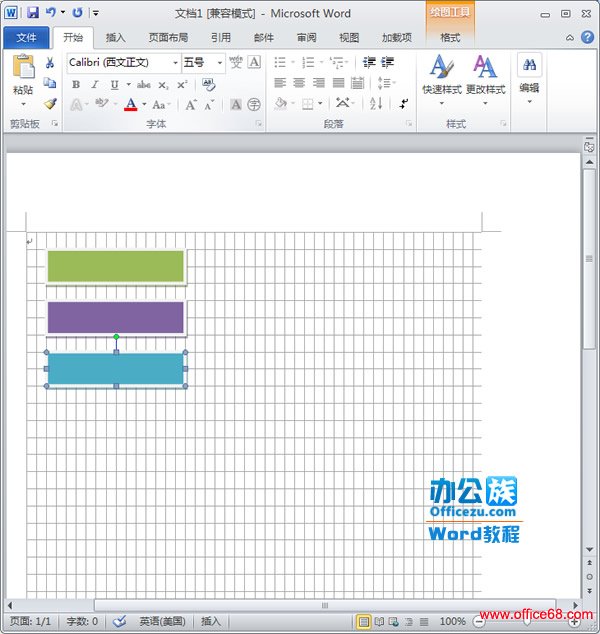Open the Drawing Tools Format tab
The height and width of the screenshot is (634, 600).
[450, 38]
